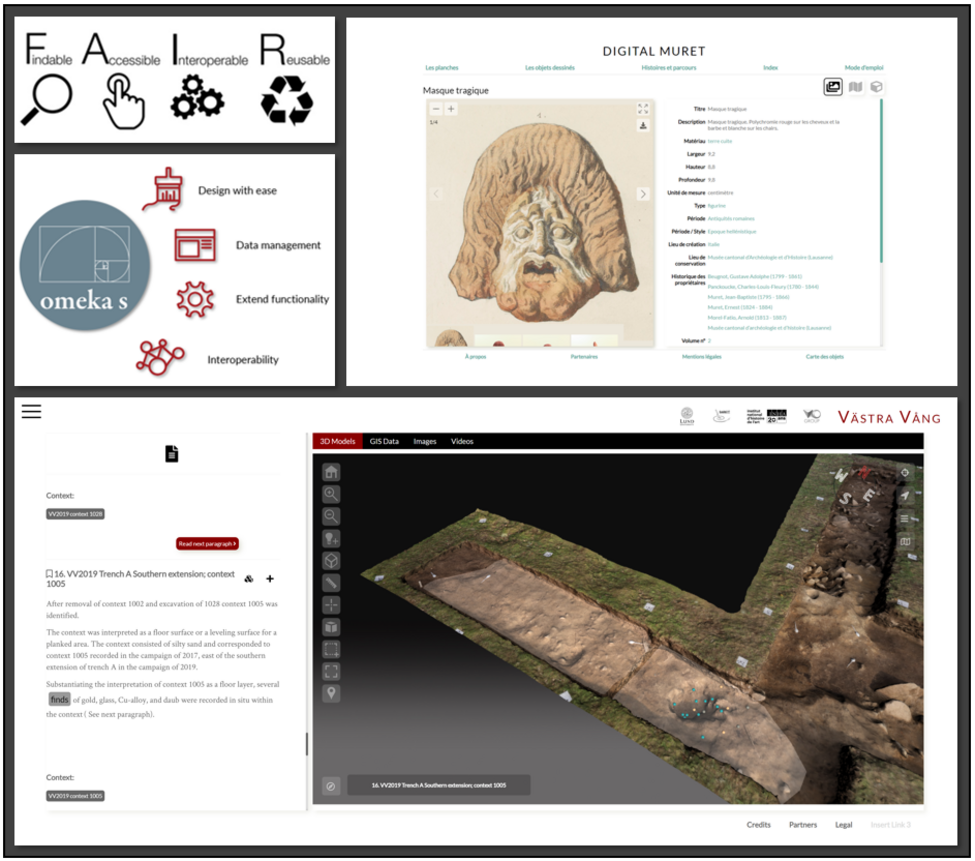The height and width of the screenshot is (861, 975).
Task: Open Histoires et parcours menu item
Action: pyautogui.click(x=669, y=68)
